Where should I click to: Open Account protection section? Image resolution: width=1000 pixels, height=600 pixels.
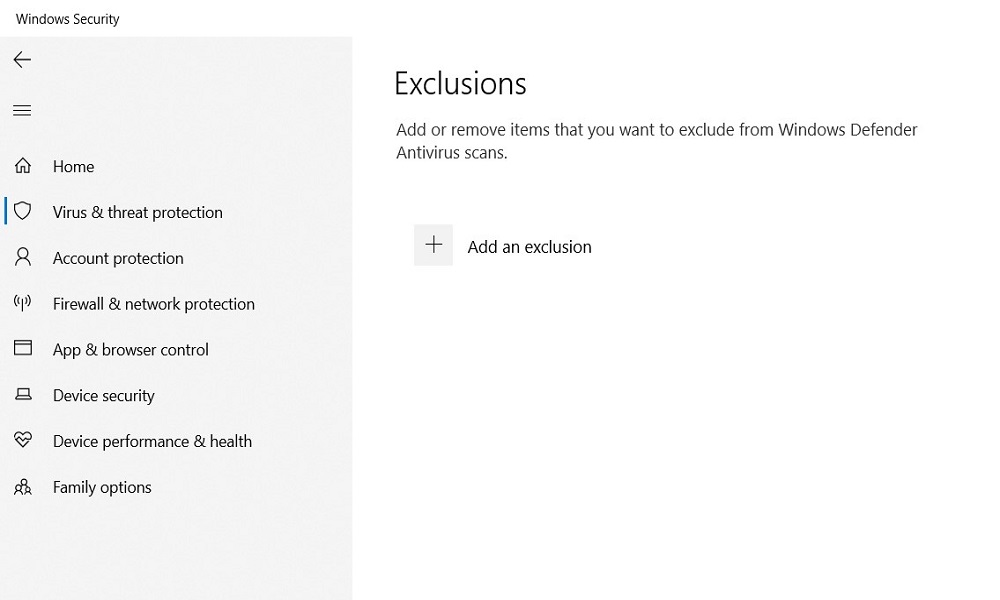click(118, 258)
